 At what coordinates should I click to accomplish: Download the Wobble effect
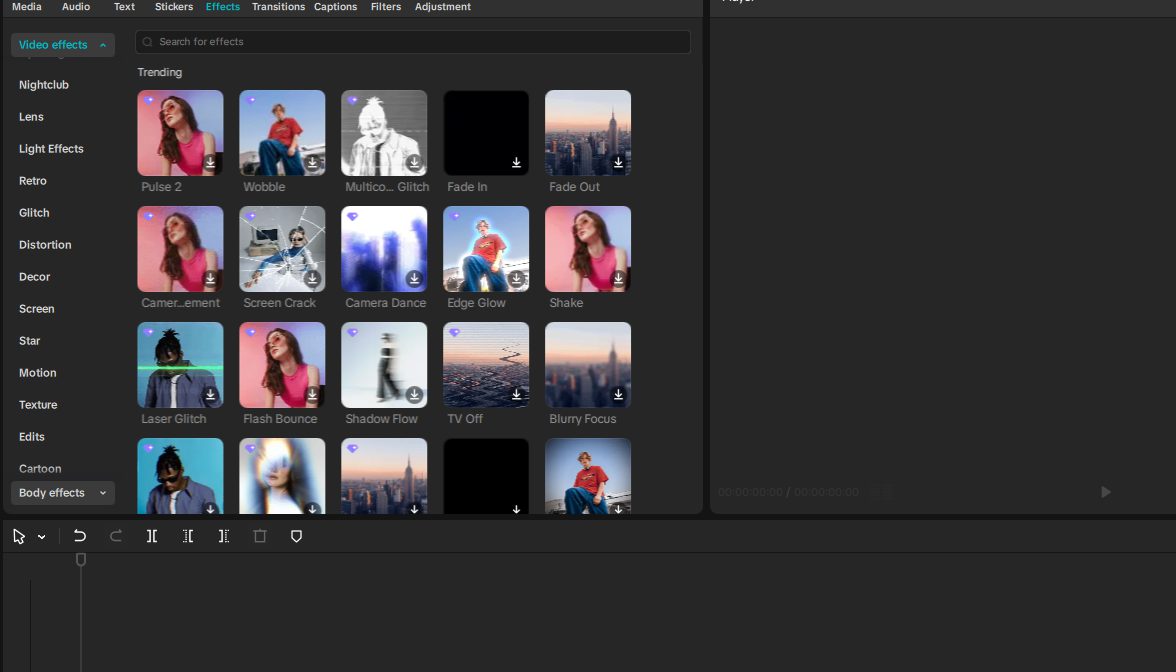(312, 162)
